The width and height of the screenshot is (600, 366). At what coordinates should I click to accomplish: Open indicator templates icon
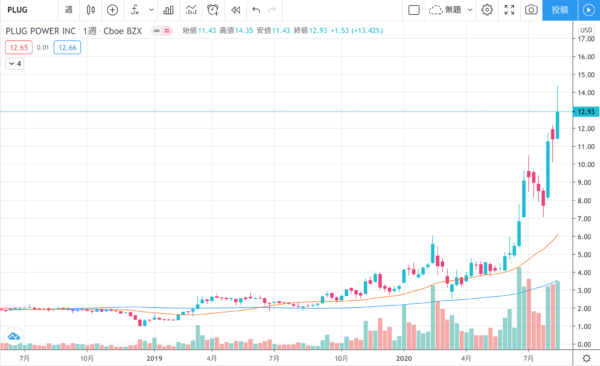[x=191, y=10]
